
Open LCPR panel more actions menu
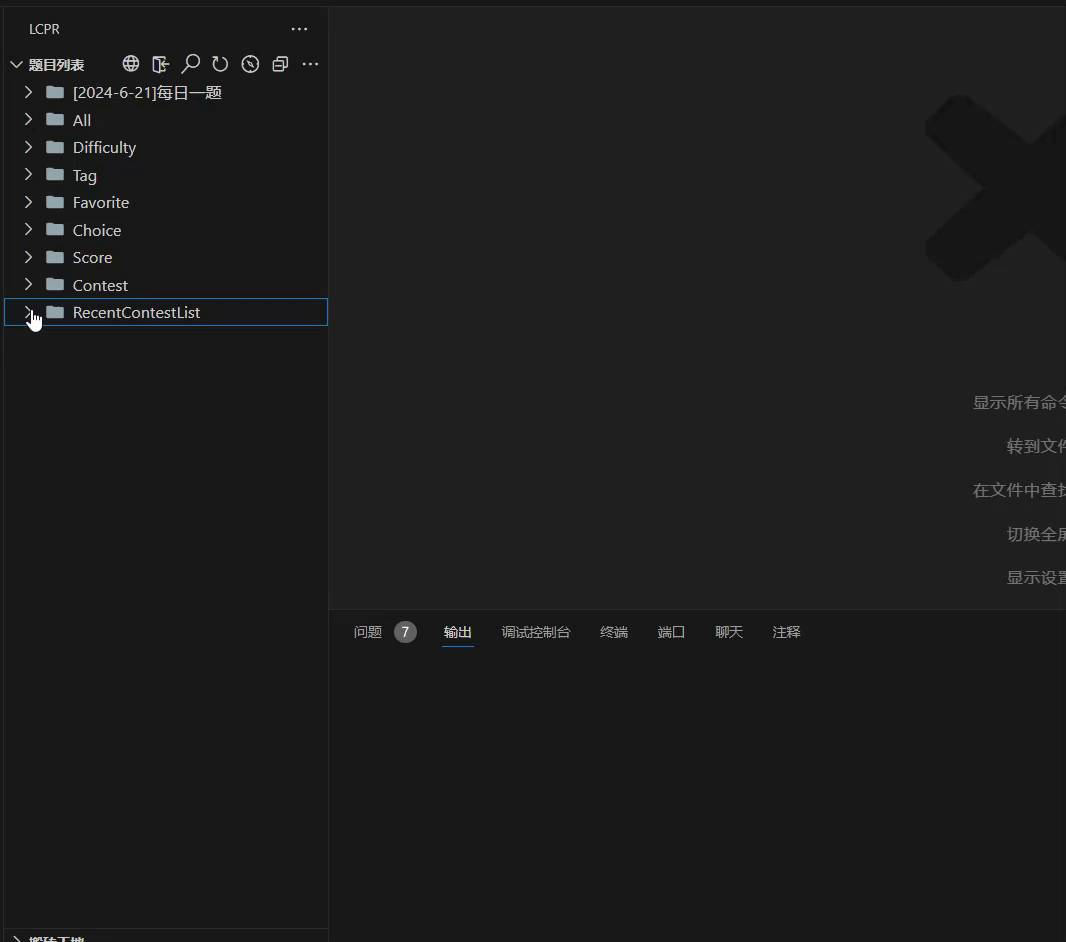pyautogui.click(x=299, y=29)
